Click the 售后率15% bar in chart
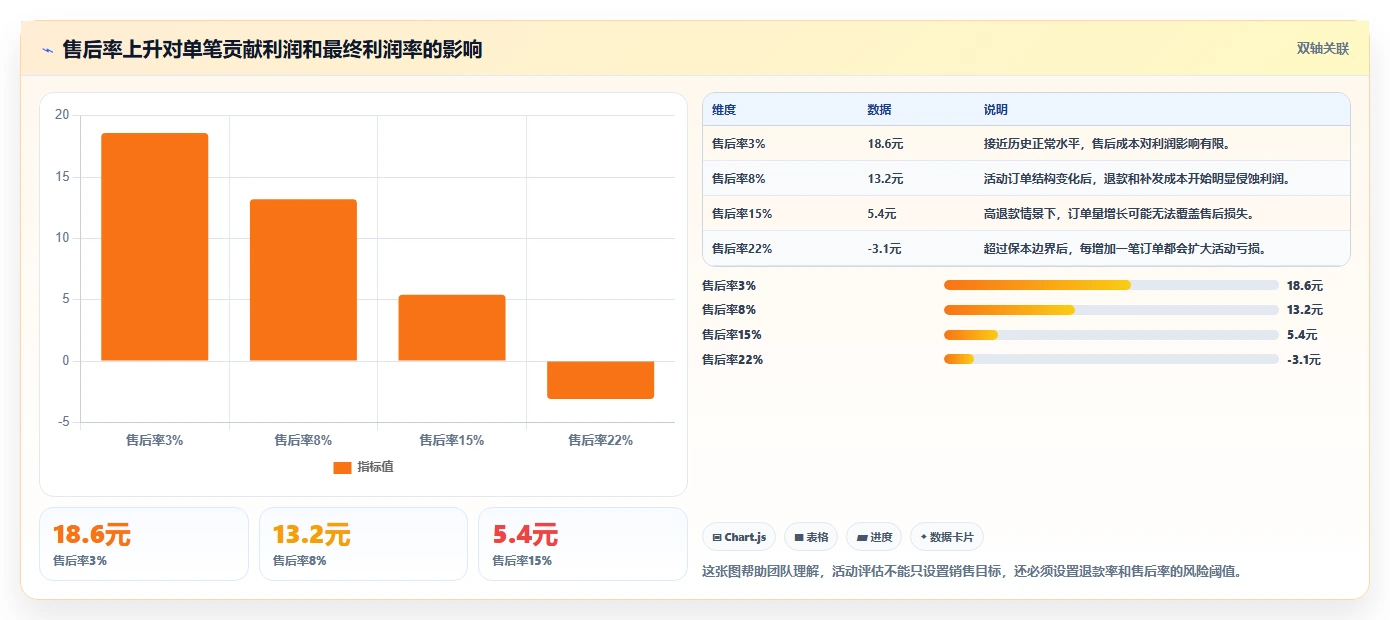The width and height of the screenshot is (1390, 620). pos(452,328)
